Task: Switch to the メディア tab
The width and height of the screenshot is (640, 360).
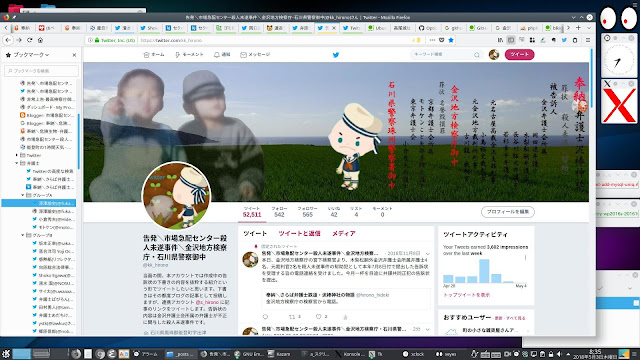Action: click(343, 233)
